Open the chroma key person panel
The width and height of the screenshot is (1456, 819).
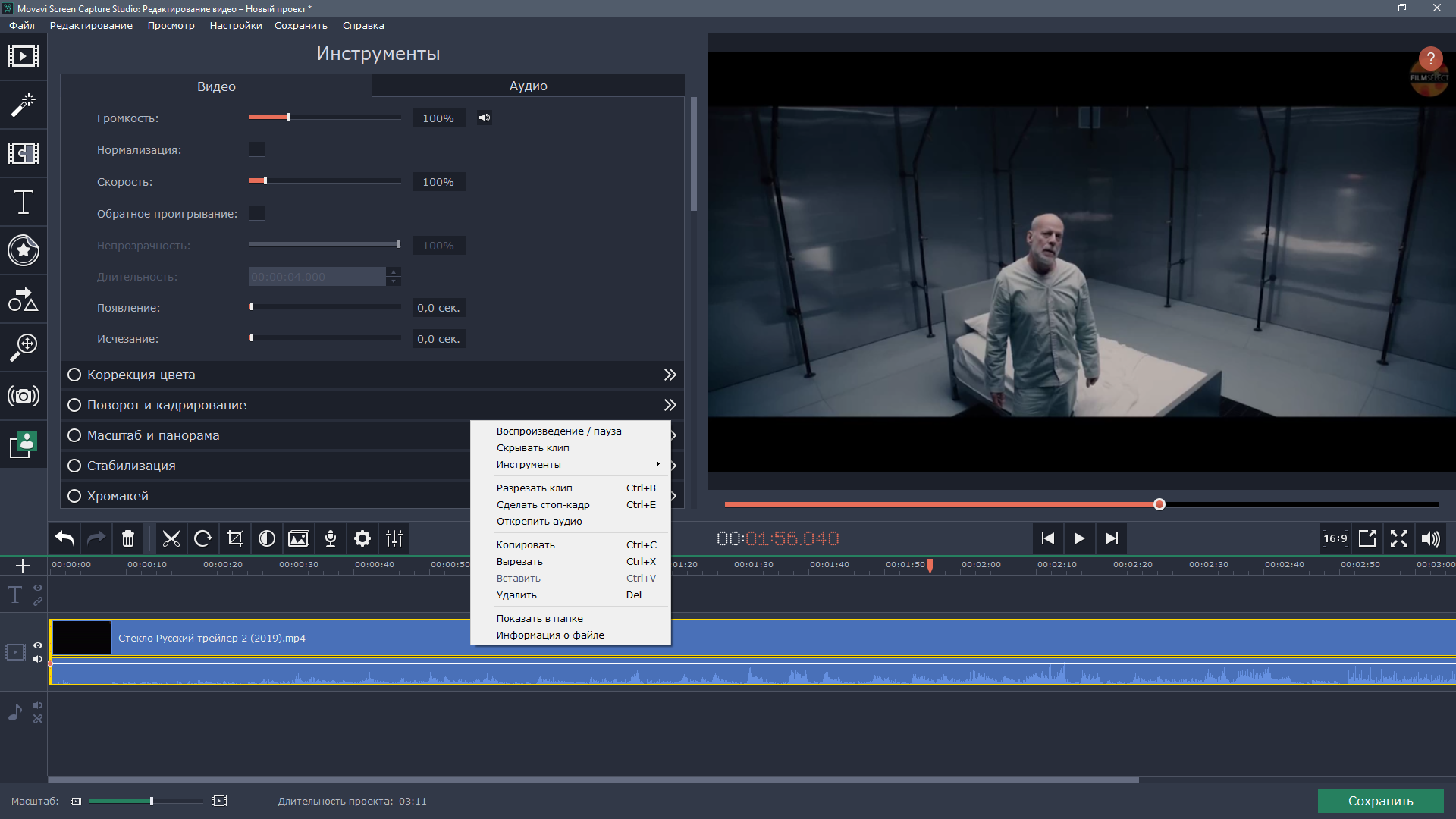(x=24, y=444)
